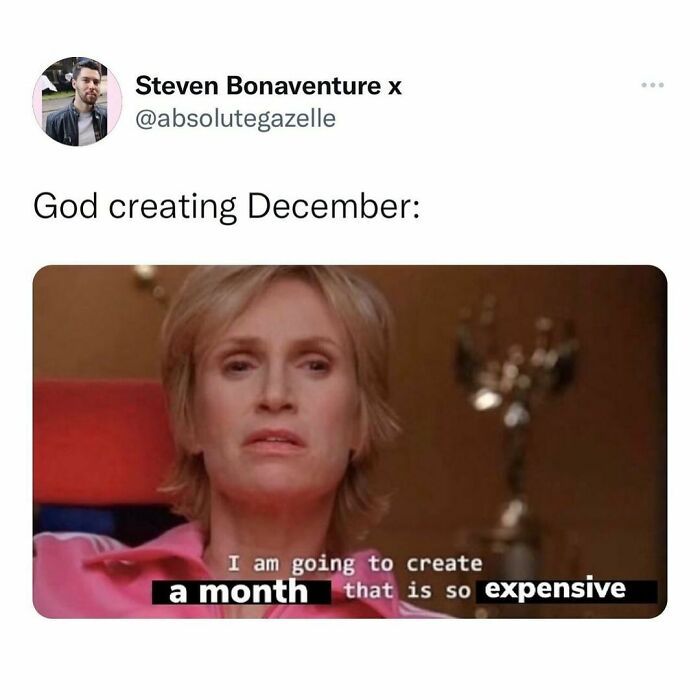
Task: Open the three-dot more options menu
Action: point(653,84)
